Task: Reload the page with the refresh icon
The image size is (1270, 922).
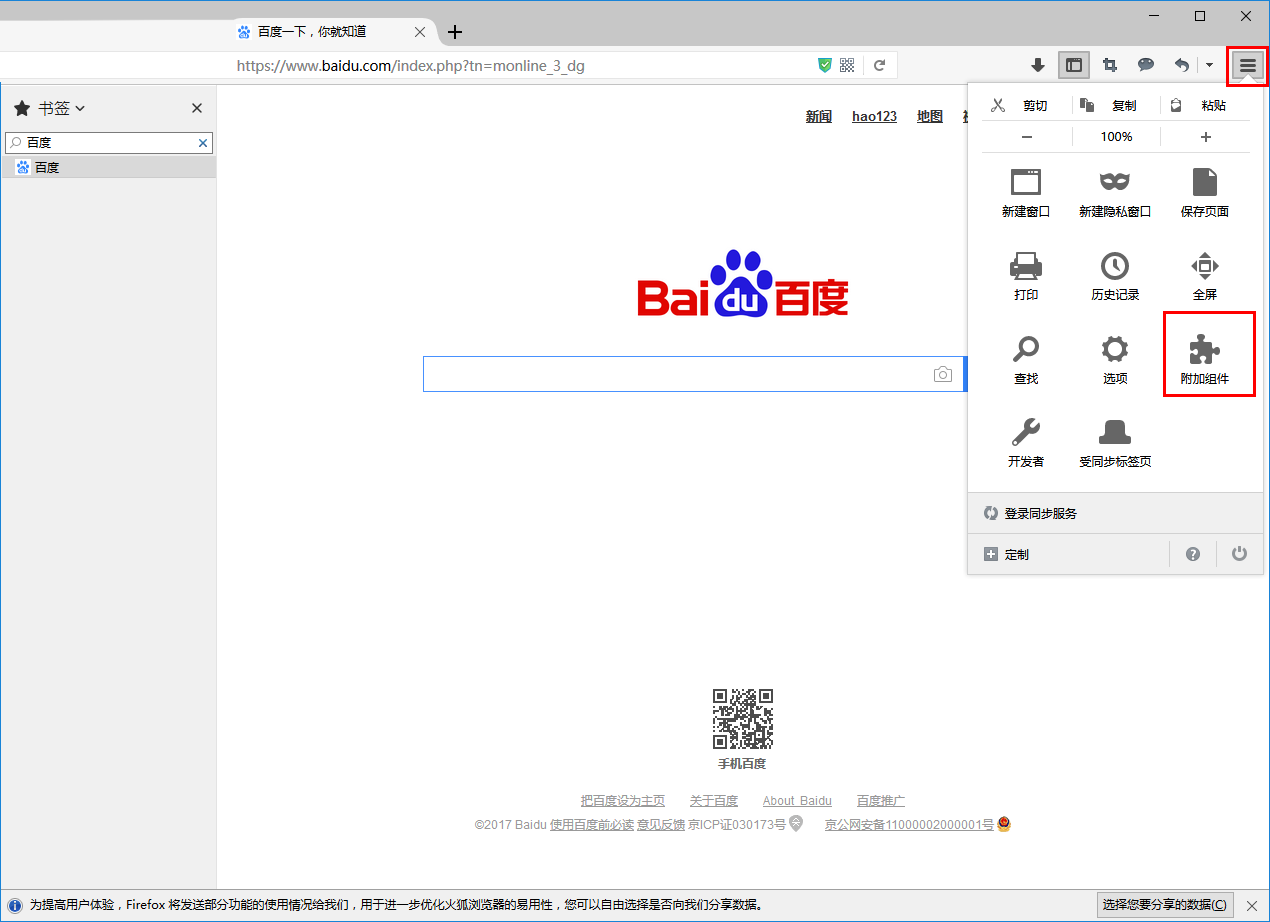Action: coord(880,65)
